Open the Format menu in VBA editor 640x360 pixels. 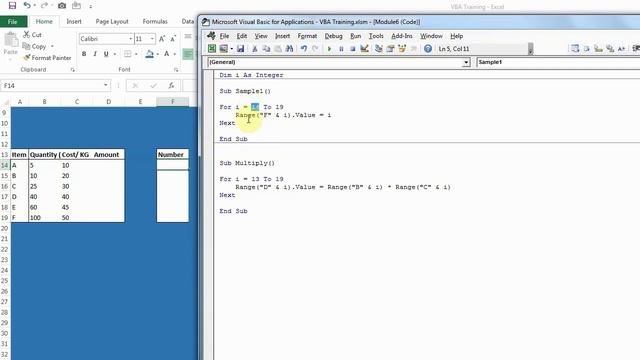coord(307,36)
